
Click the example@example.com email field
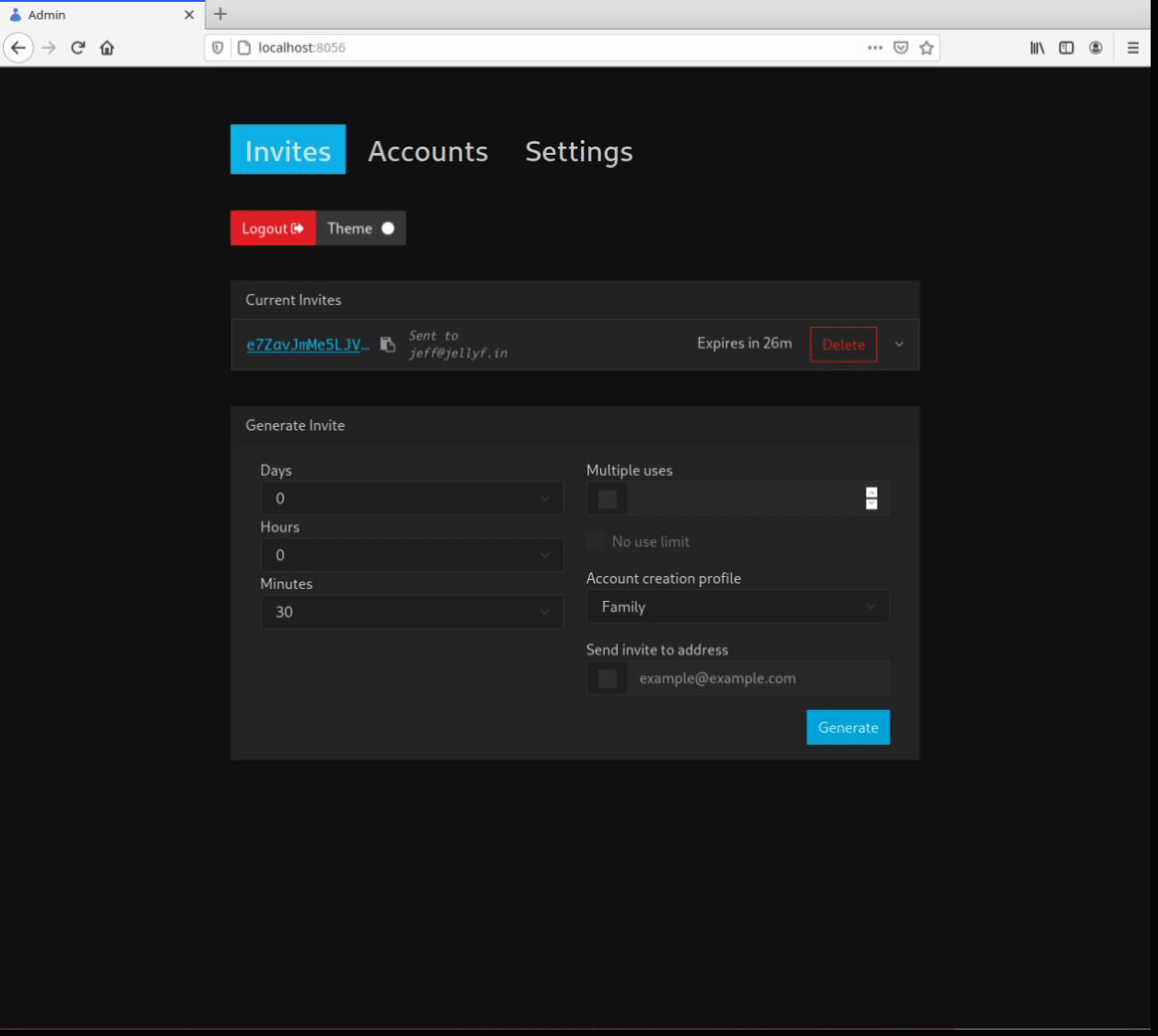[x=758, y=678]
